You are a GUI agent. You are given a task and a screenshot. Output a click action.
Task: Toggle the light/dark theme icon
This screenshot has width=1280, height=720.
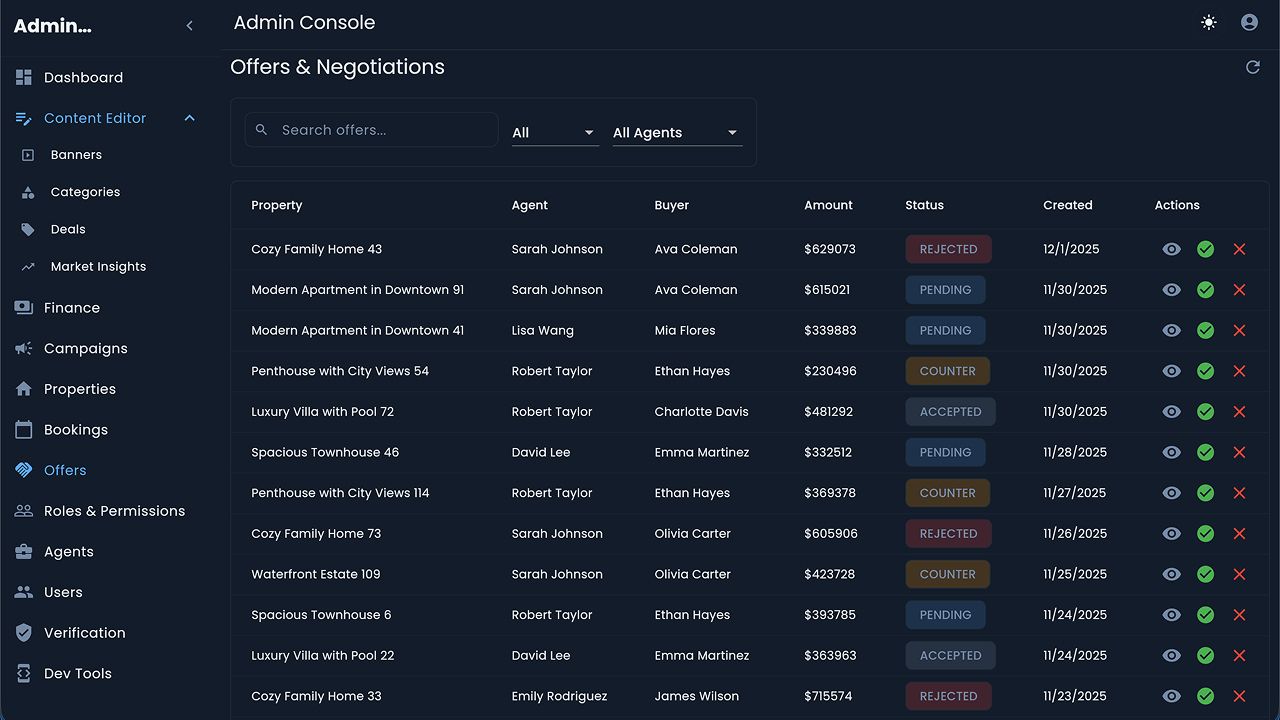tap(1209, 22)
